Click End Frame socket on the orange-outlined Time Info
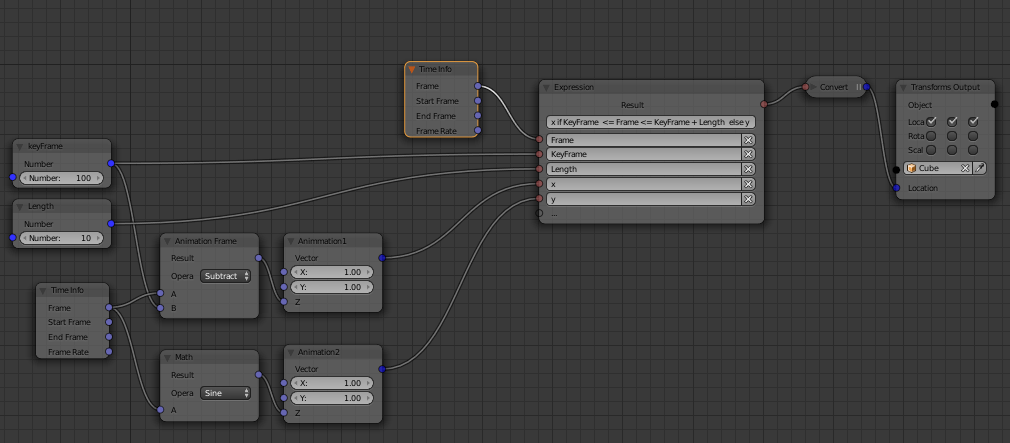 coord(477,116)
